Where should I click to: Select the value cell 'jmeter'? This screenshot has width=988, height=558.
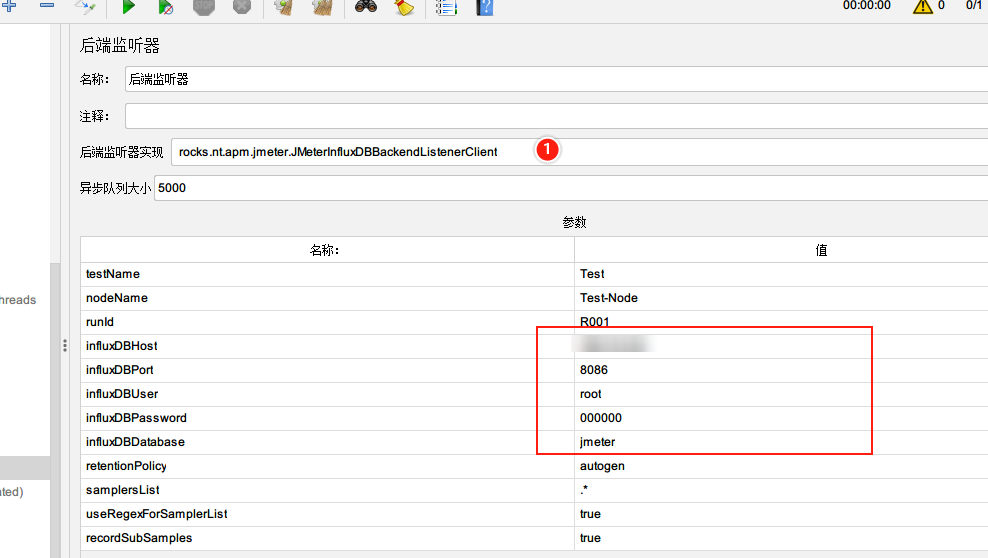point(781,441)
